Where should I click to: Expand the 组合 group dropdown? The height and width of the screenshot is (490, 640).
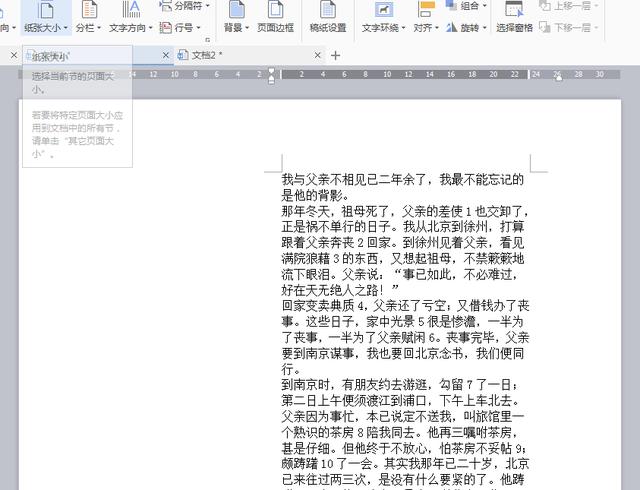tap(484, 6)
